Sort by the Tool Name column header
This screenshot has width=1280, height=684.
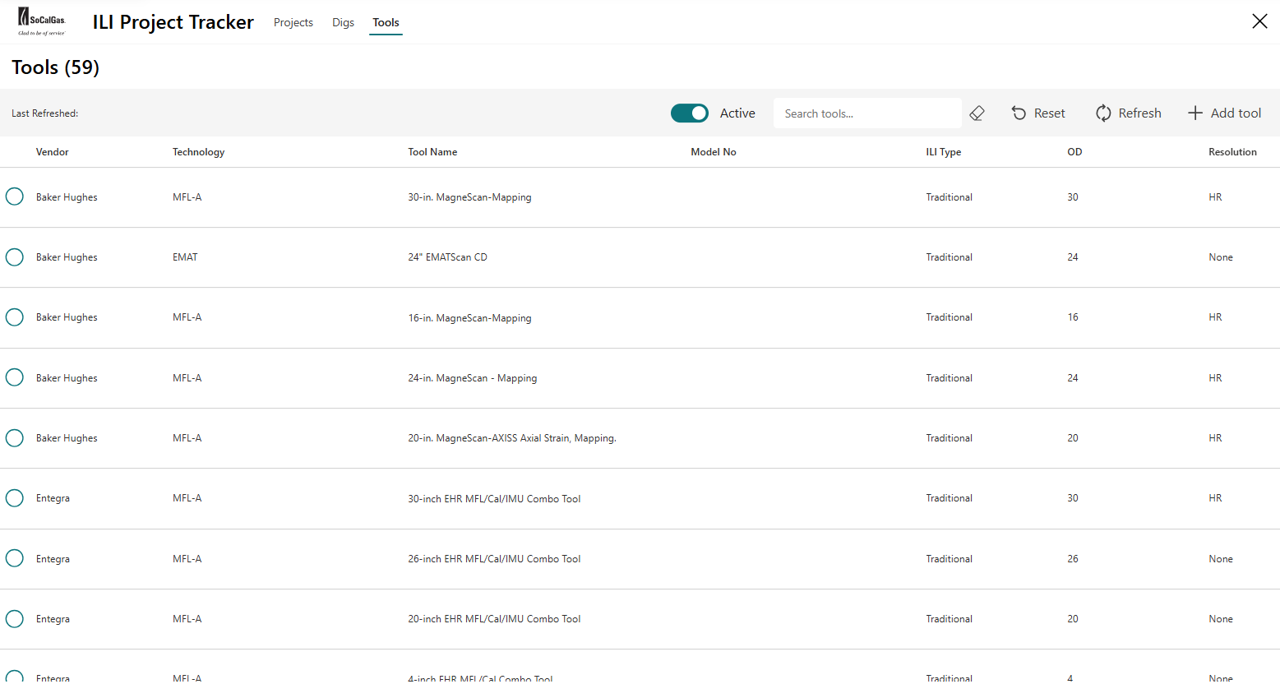(x=432, y=152)
